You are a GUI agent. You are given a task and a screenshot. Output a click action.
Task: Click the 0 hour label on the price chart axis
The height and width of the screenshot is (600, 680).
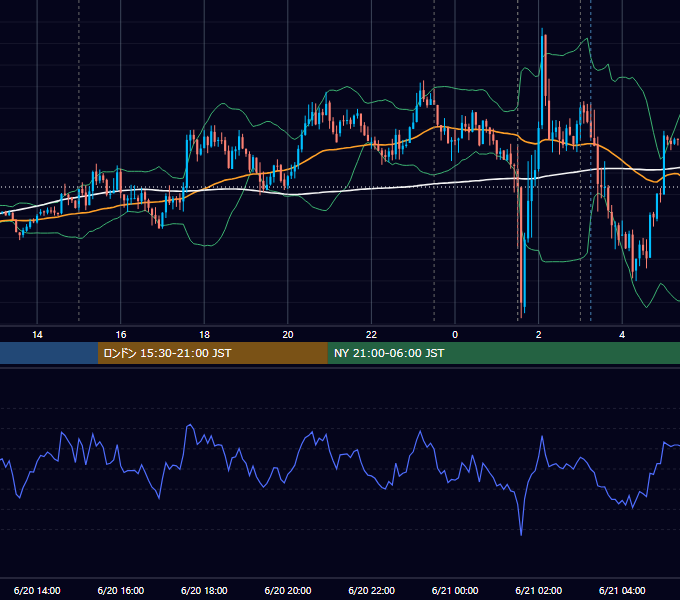point(455,335)
